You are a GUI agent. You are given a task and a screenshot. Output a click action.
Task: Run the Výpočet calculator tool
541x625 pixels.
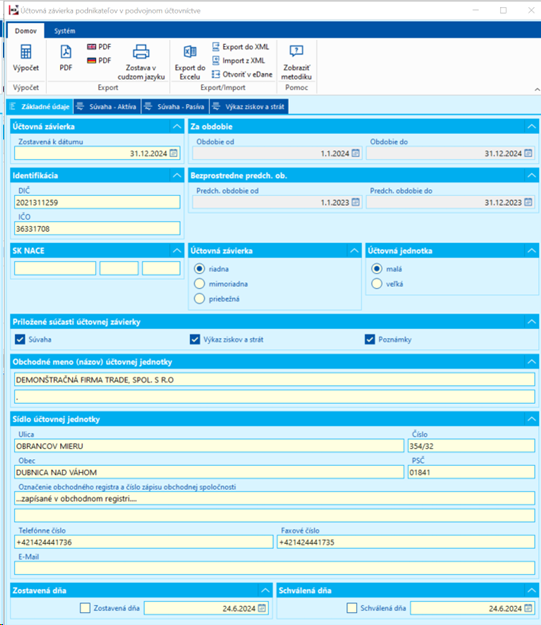26,58
